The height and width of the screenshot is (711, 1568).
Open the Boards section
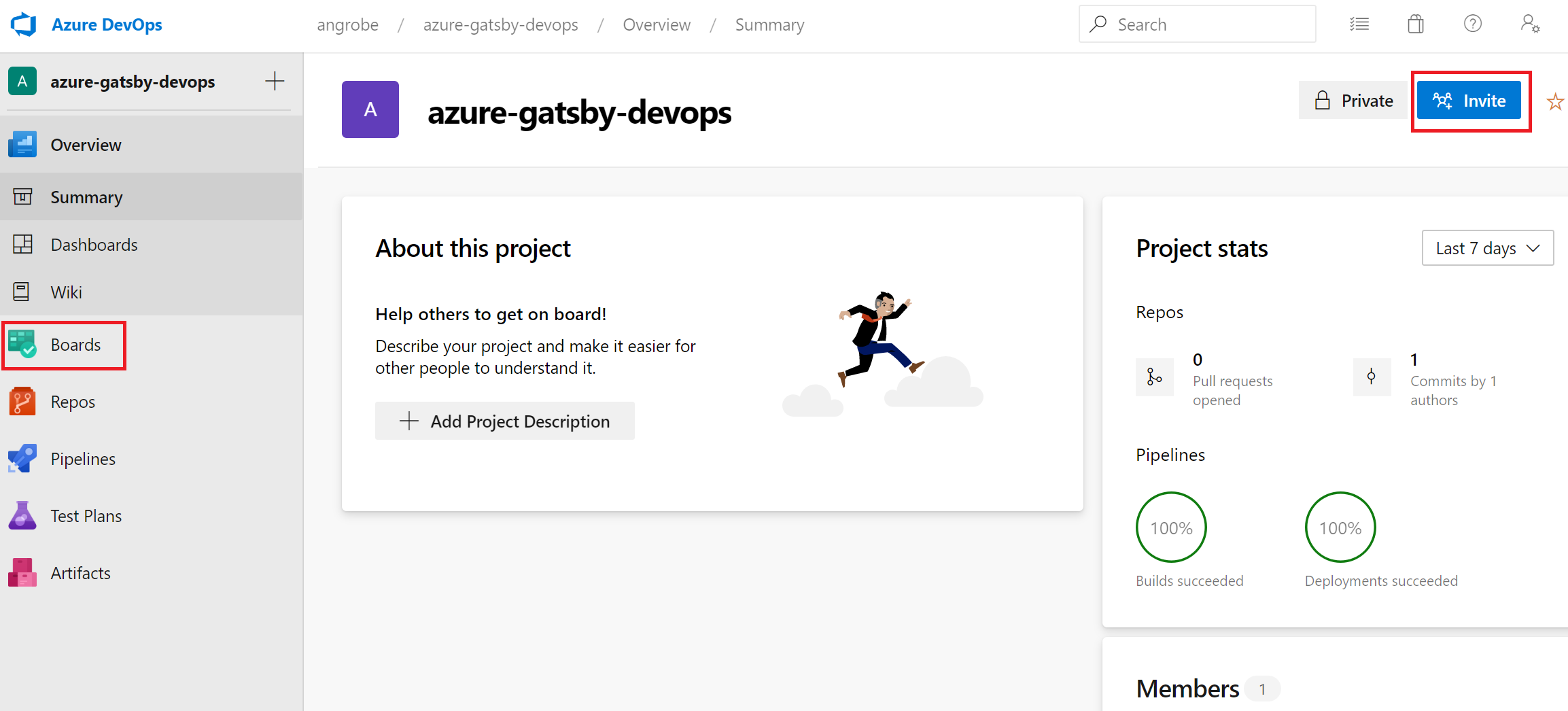click(75, 345)
